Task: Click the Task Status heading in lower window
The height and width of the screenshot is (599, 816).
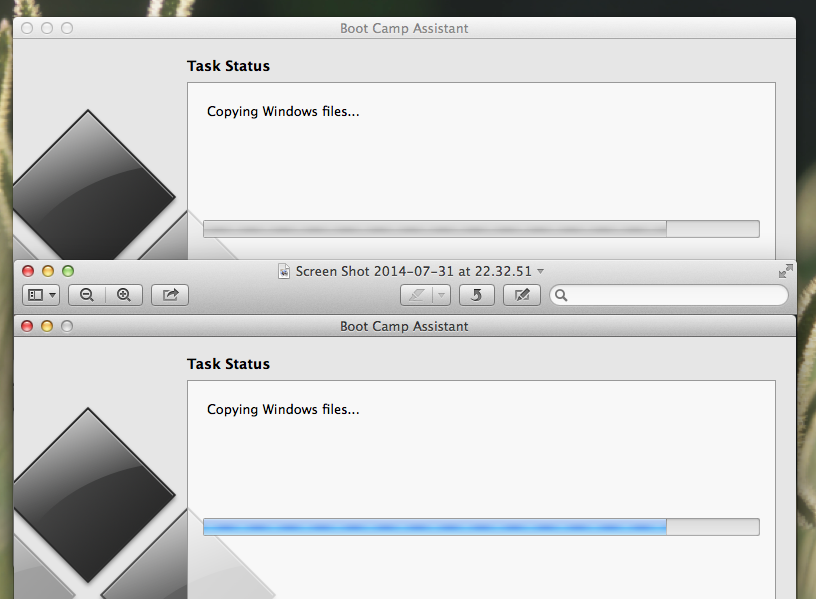Action: (228, 364)
